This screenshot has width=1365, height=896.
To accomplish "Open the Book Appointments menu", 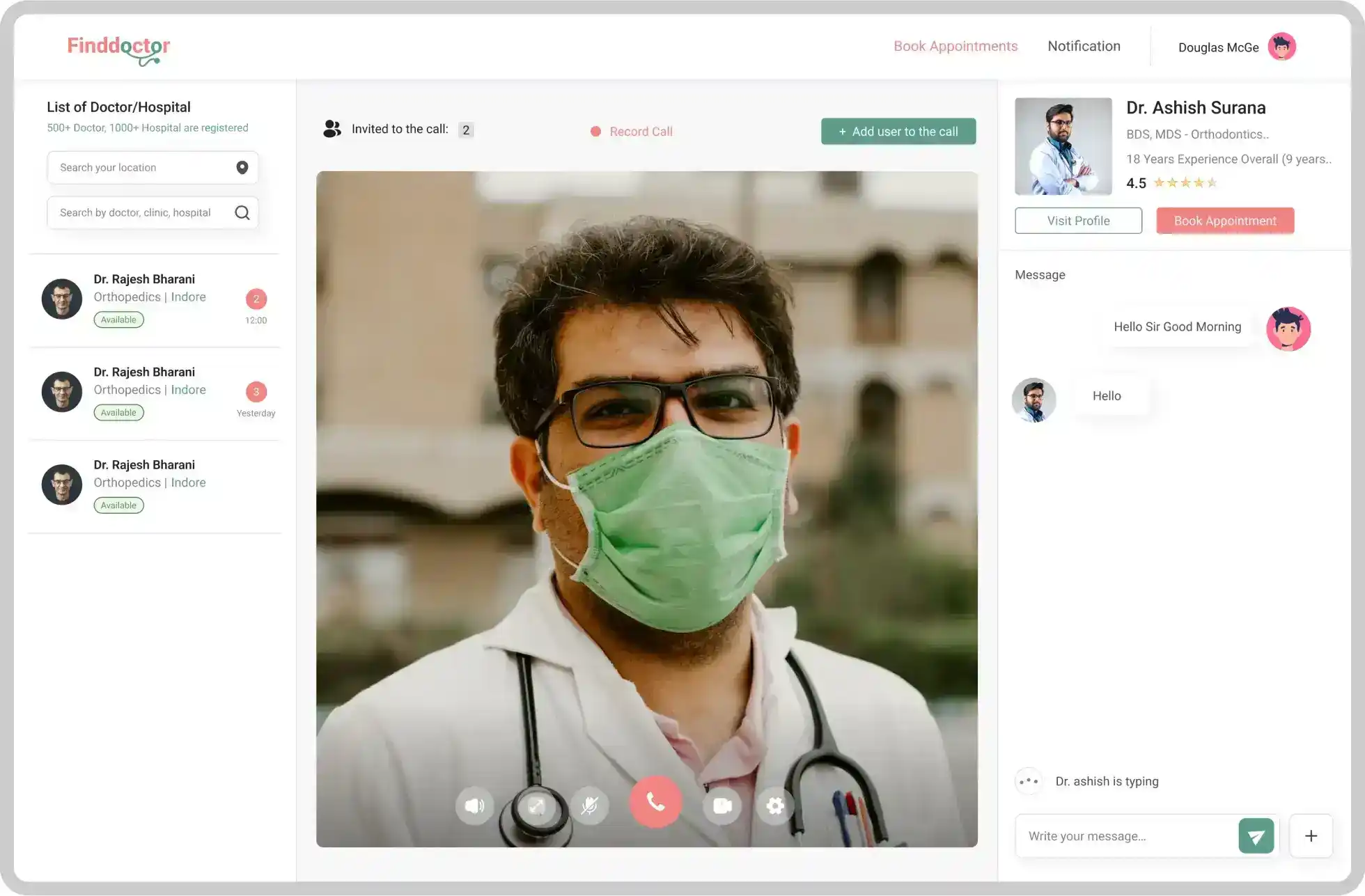I will pos(955,46).
